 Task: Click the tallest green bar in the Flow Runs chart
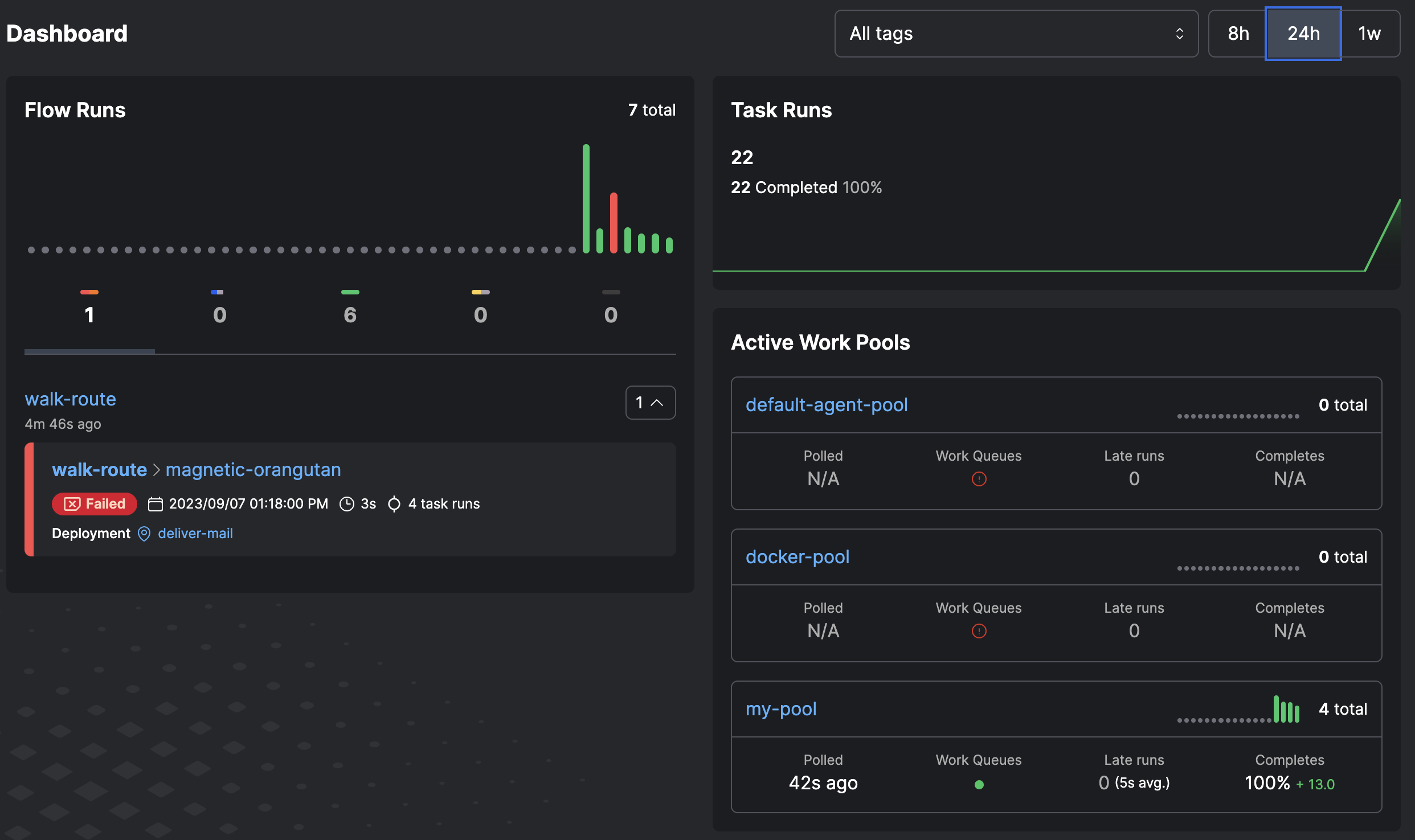point(586,196)
